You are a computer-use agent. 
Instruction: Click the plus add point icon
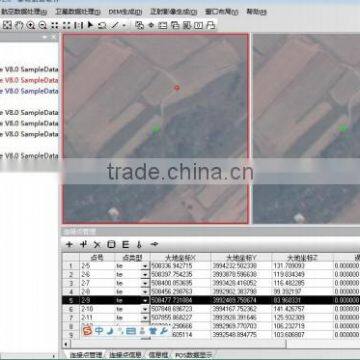coord(69,244)
